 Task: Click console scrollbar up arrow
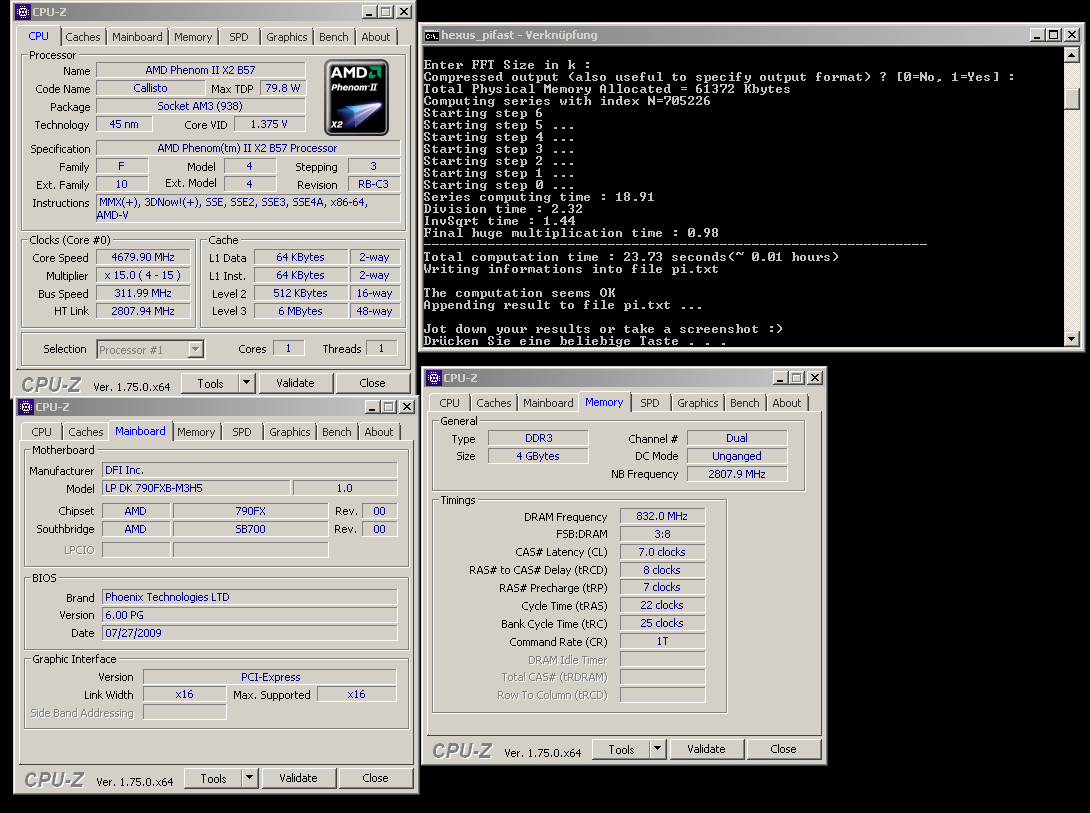tap(1071, 54)
